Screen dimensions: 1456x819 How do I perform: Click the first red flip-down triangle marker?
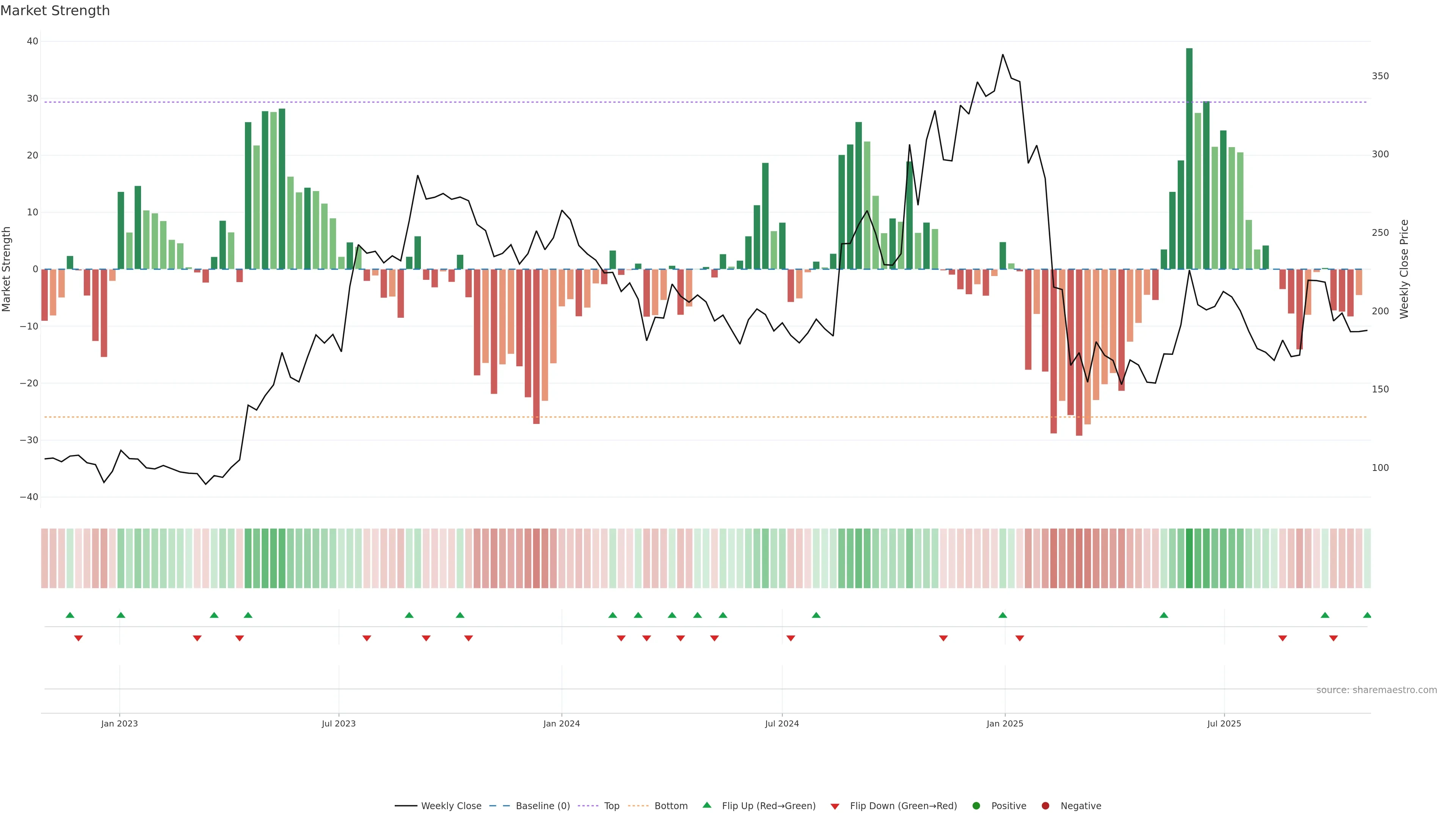[78, 638]
